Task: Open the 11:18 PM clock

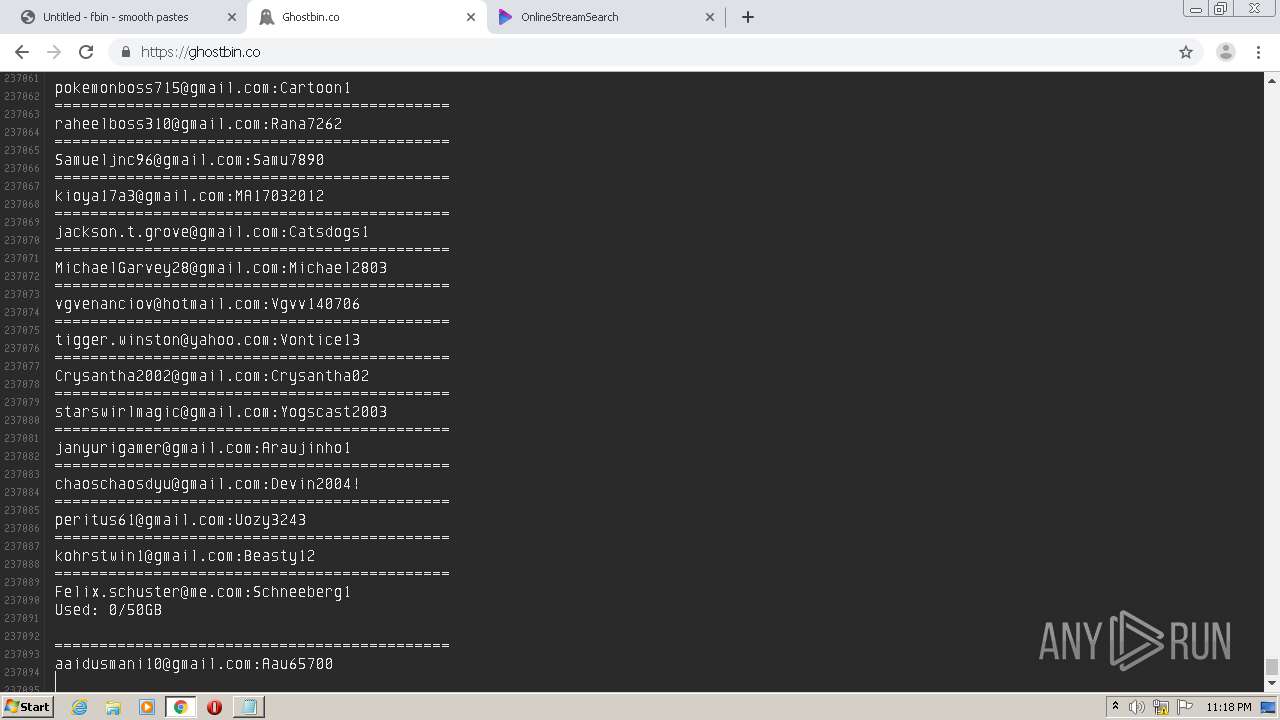Action: click(1229, 707)
